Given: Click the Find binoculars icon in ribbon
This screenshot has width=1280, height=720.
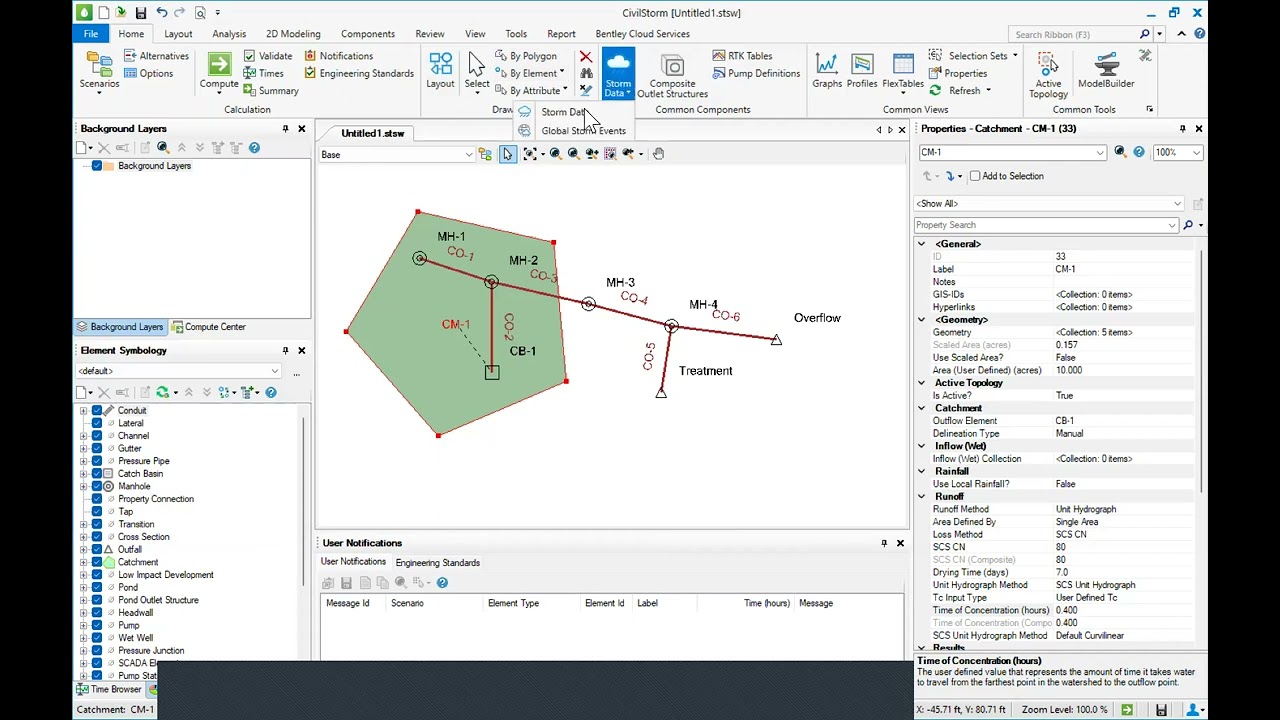Looking at the screenshot, I should [x=586, y=74].
